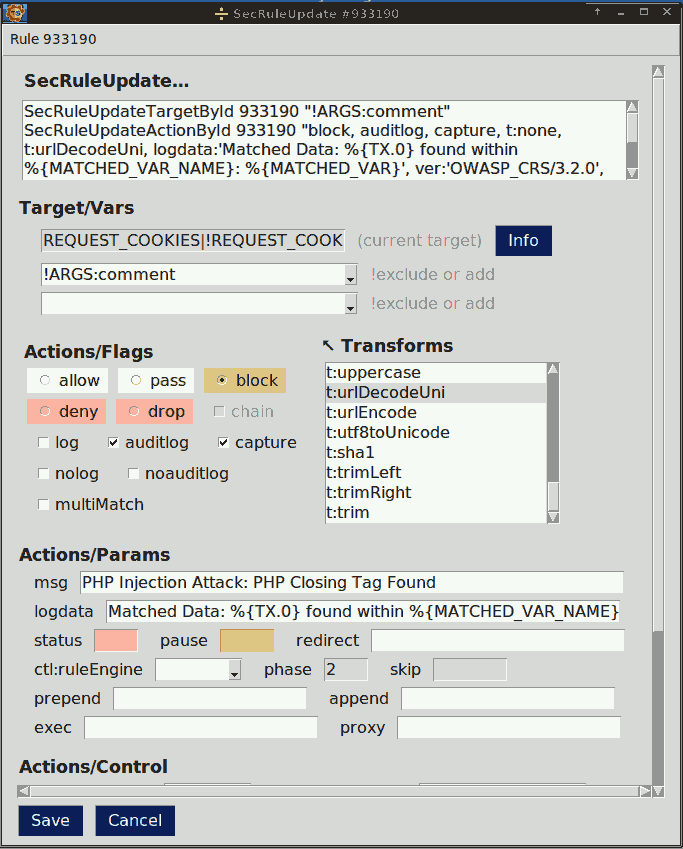Open the !ARGS:comment exclude dropdown

350,276
